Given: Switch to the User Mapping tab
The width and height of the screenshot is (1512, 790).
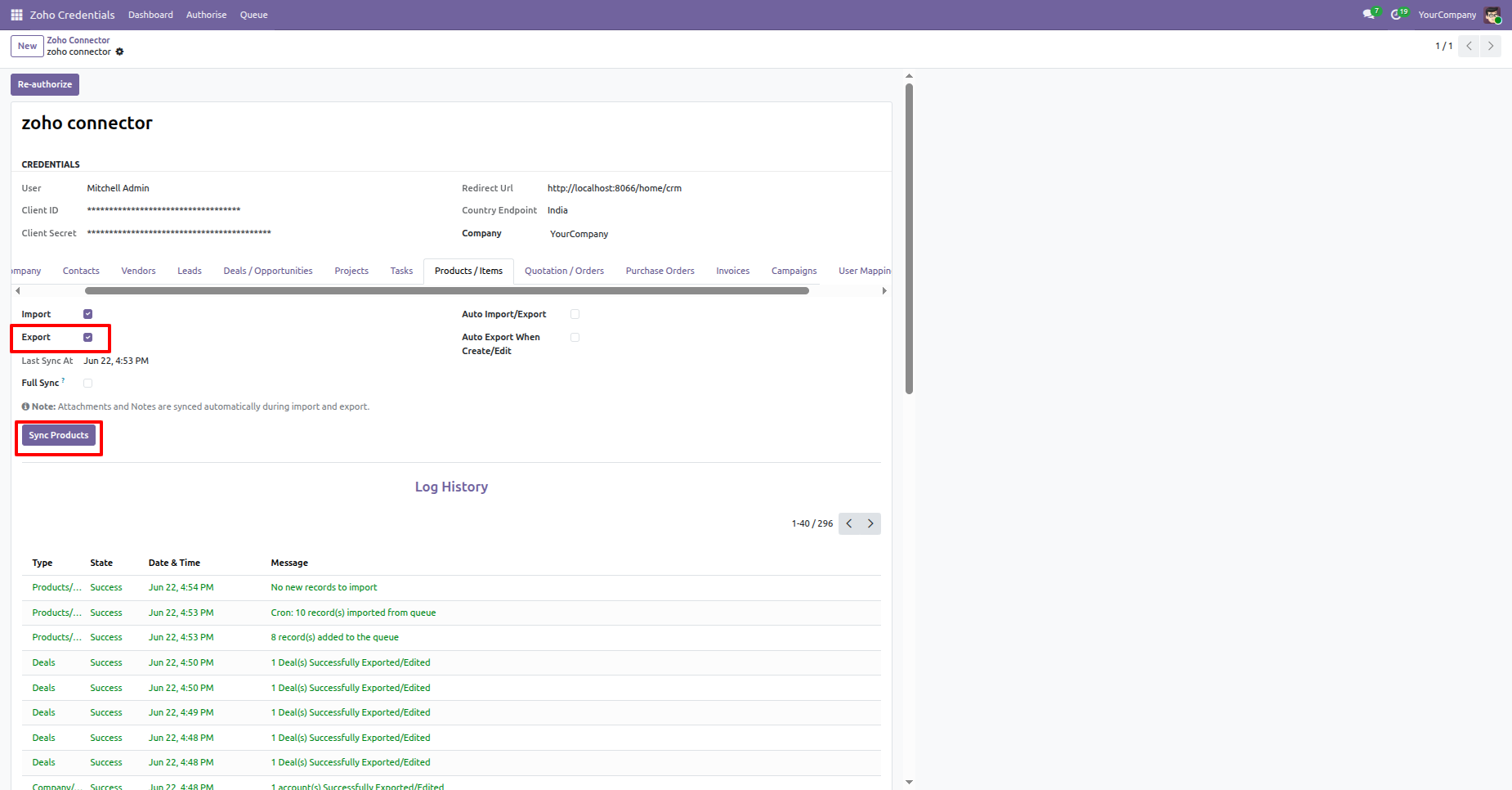Looking at the screenshot, I should click(864, 271).
